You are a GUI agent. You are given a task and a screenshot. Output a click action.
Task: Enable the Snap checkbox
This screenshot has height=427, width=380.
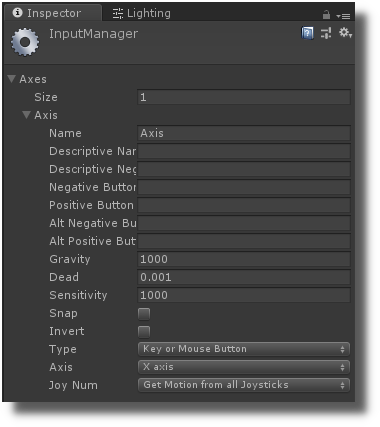(x=144, y=314)
